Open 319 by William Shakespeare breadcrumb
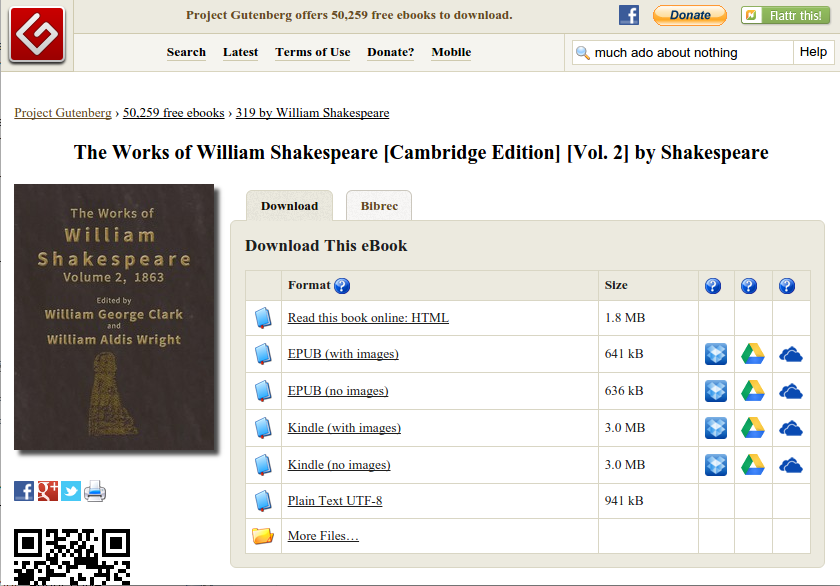Image resolution: width=840 pixels, height=586 pixels. (x=312, y=113)
